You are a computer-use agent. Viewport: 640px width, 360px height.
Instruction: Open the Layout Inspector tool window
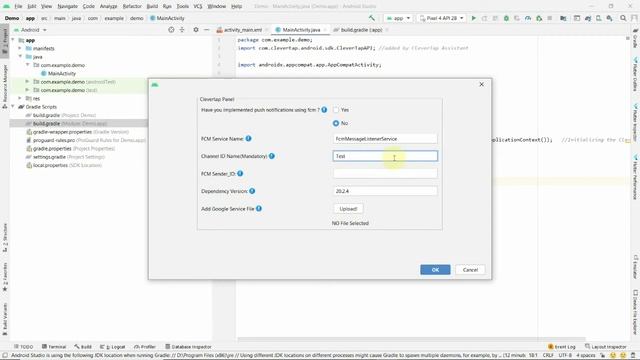(x=606, y=347)
